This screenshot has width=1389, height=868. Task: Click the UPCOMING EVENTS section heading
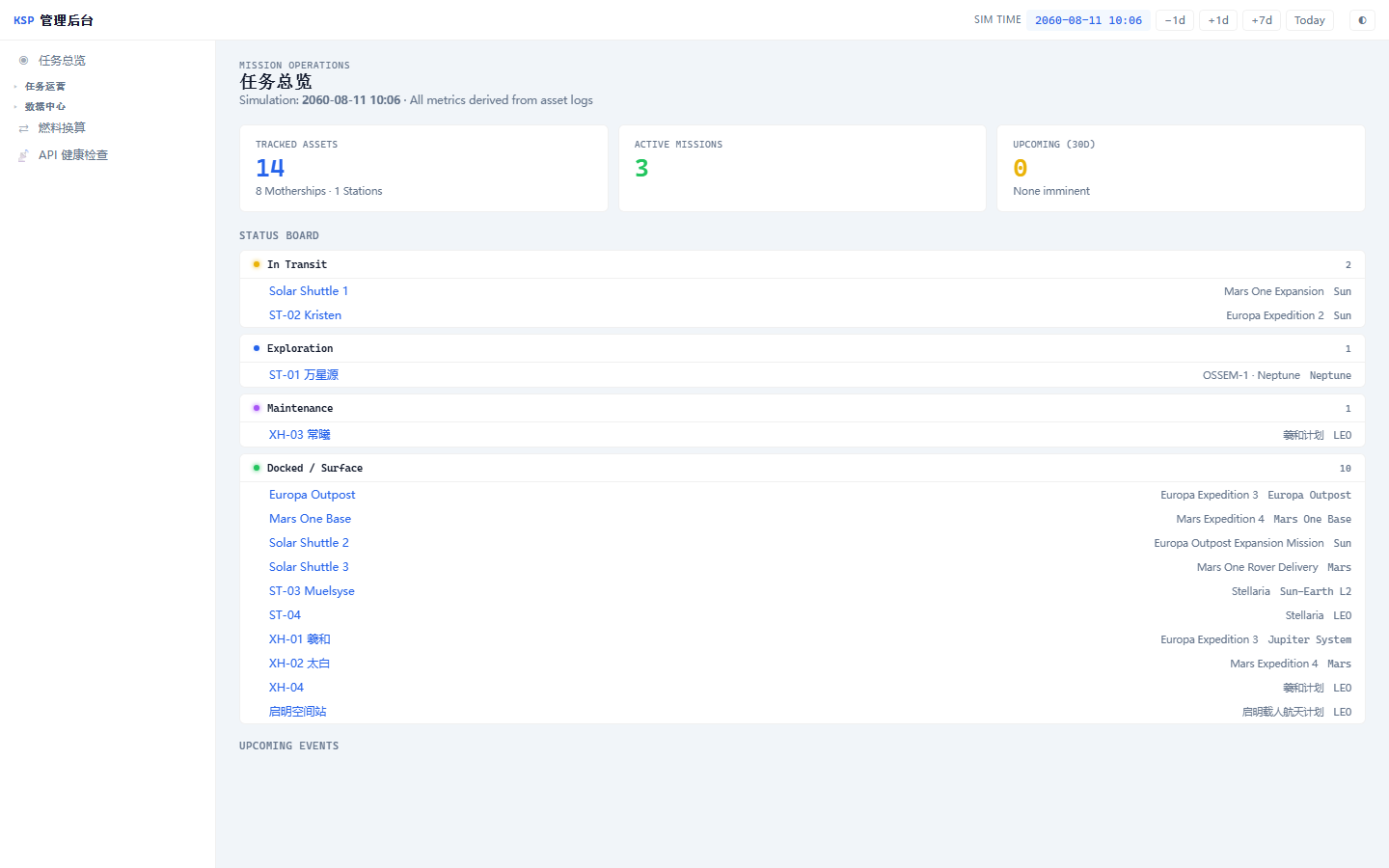[289, 746]
